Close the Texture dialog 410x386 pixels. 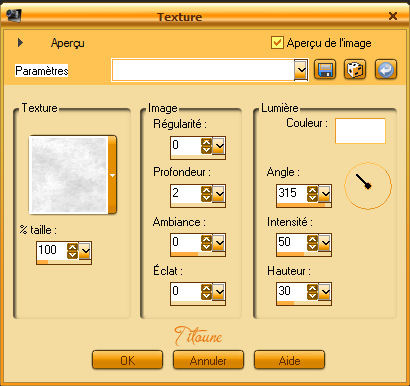(x=393, y=16)
